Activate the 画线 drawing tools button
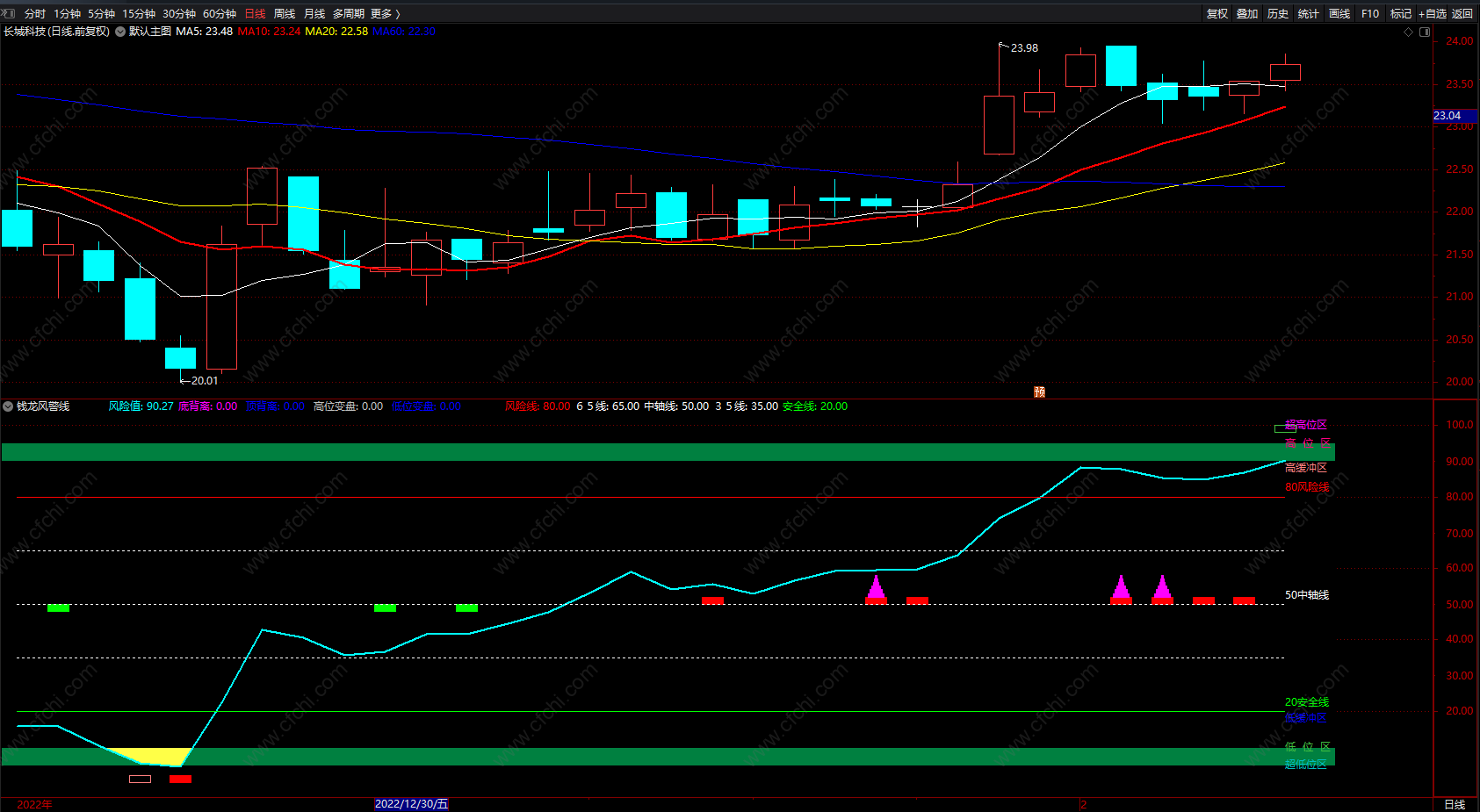 point(1339,14)
